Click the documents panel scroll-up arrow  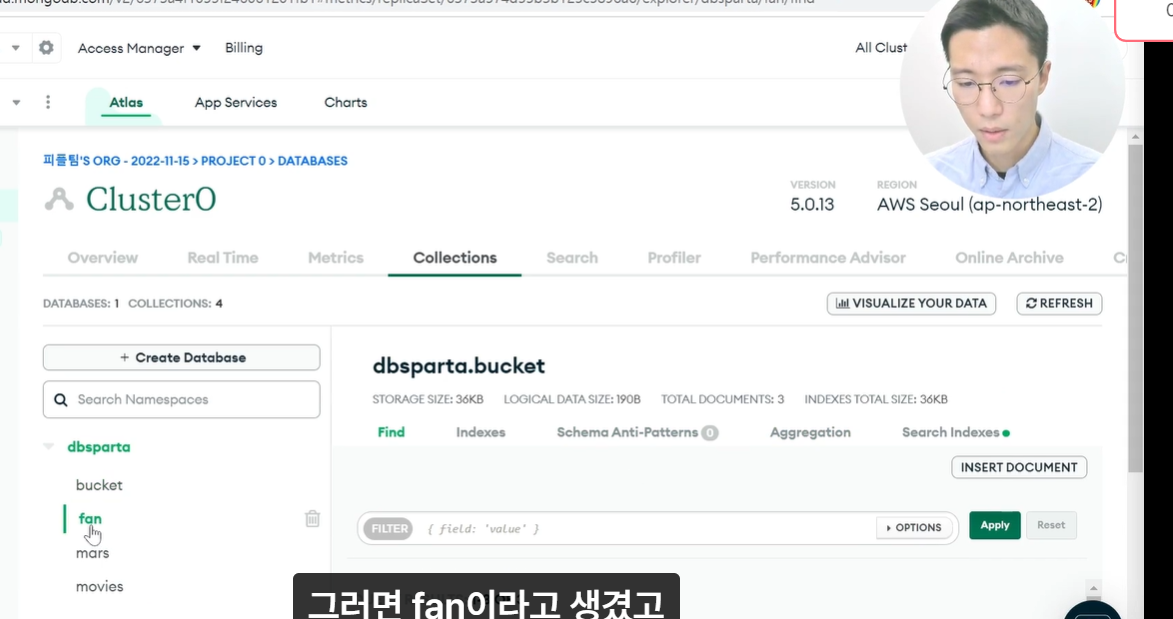1093,589
